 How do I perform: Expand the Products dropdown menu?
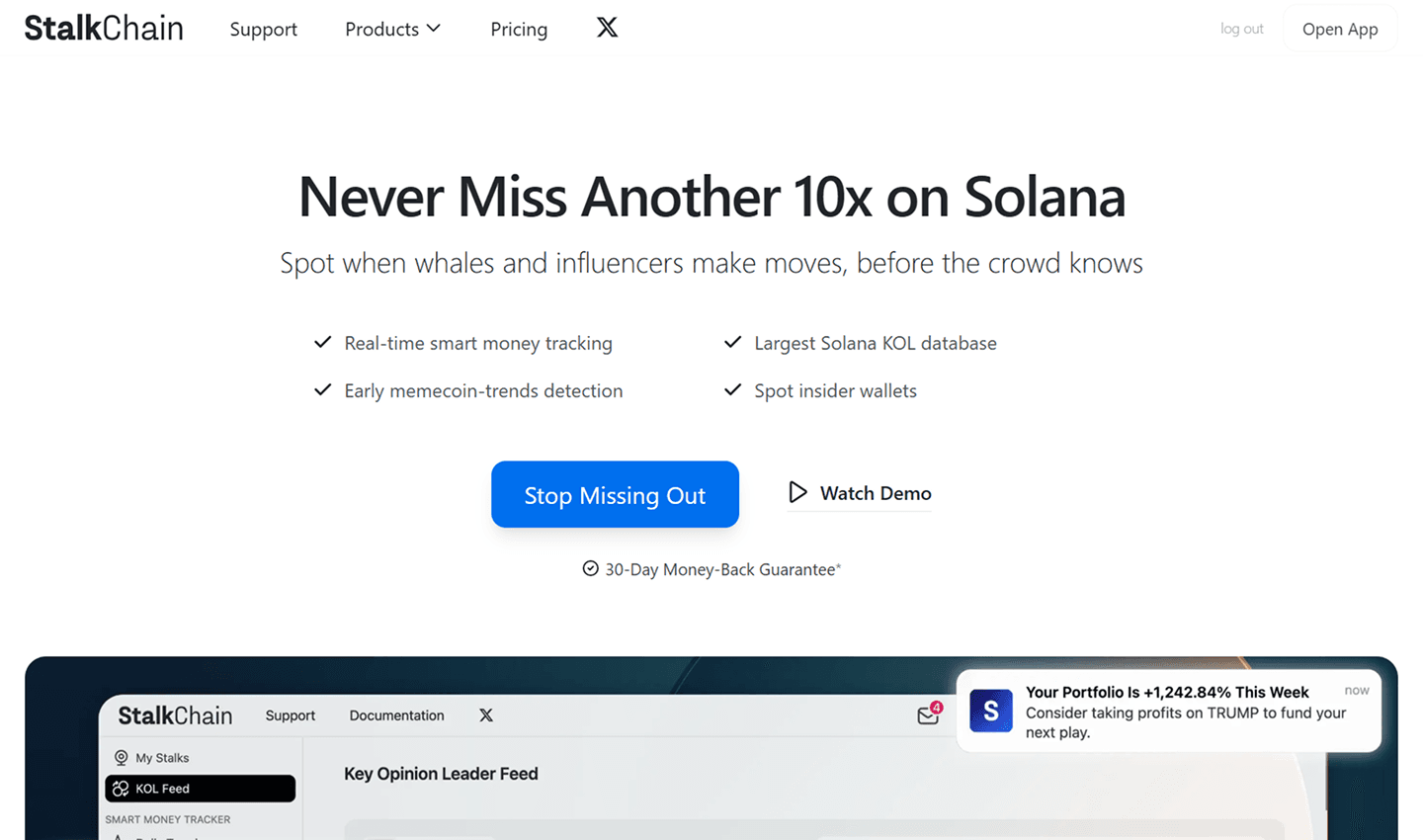tap(392, 30)
